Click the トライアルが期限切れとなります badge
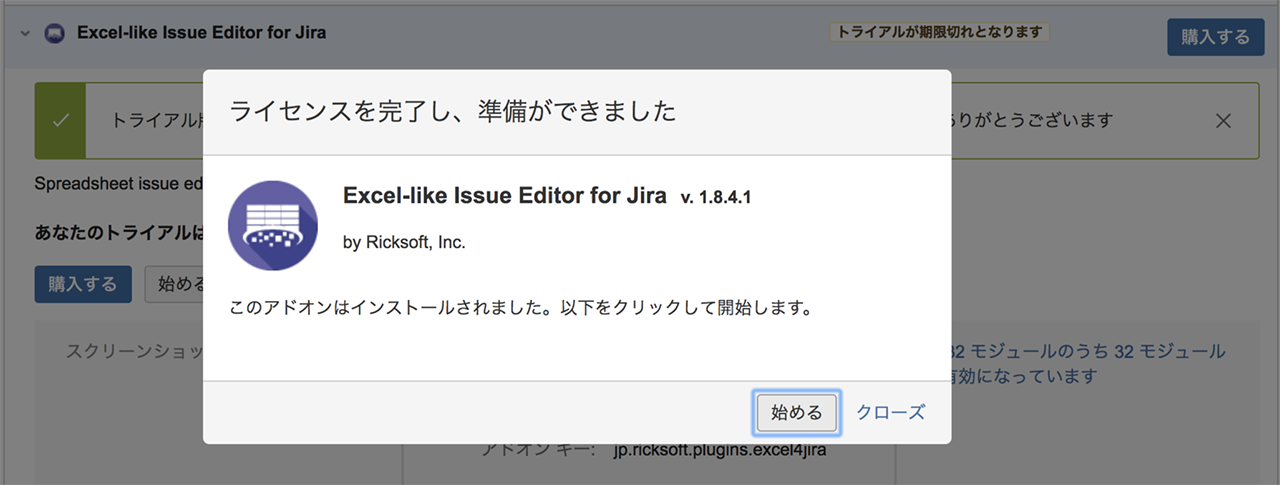Image resolution: width=1280 pixels, height=485 pixels. click(x=940, y=33)
